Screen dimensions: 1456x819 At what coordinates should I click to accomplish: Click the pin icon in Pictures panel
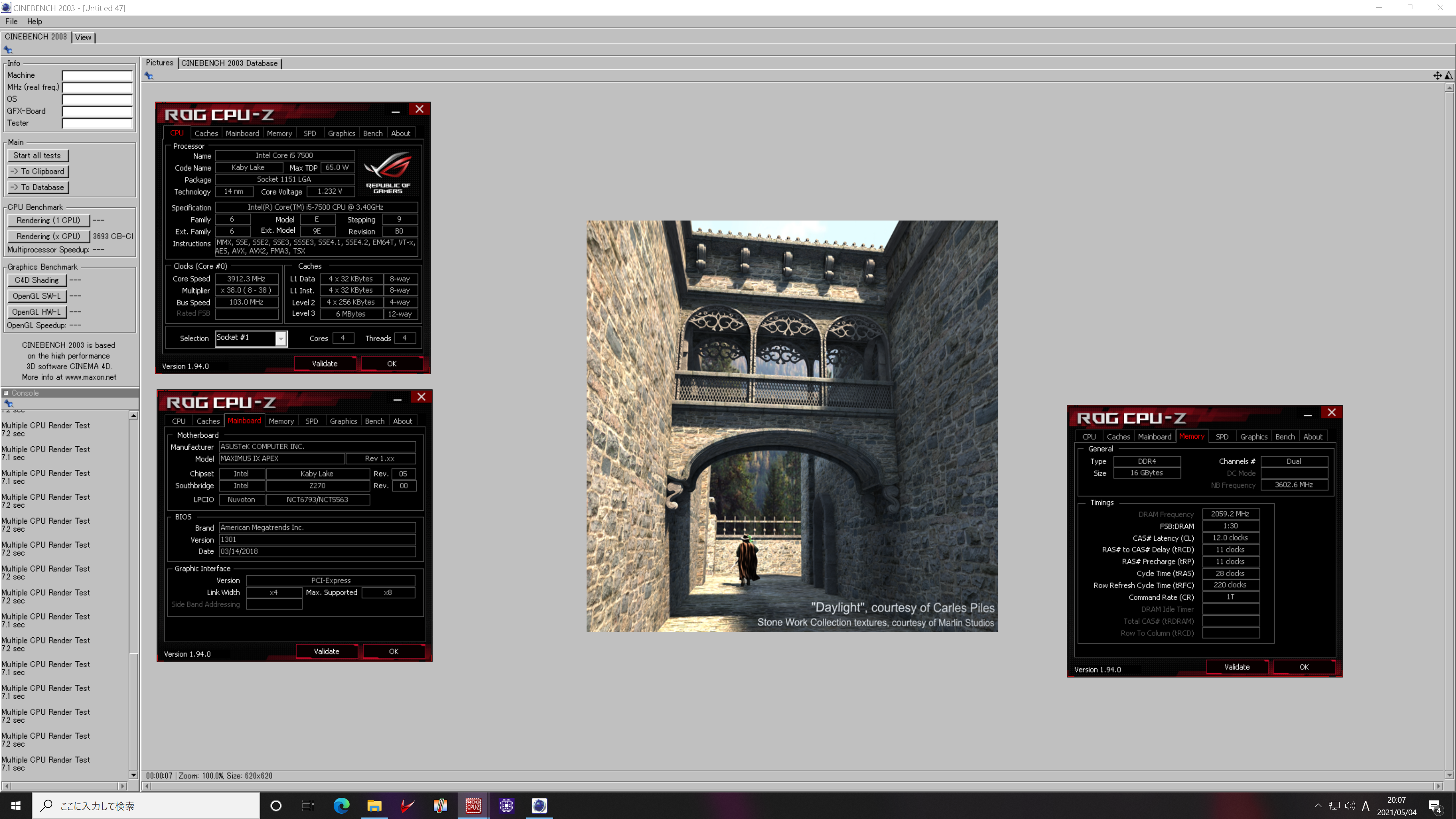[149, 76]
